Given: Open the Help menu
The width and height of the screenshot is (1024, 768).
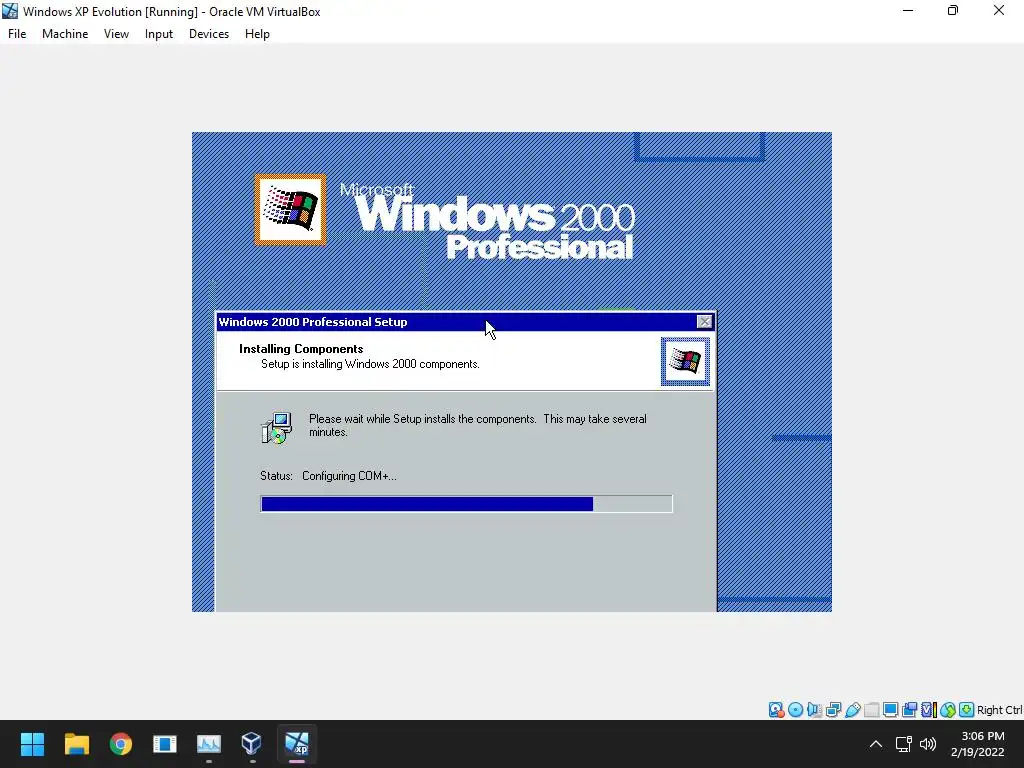Looking at the screenshot, I should 257,34.
